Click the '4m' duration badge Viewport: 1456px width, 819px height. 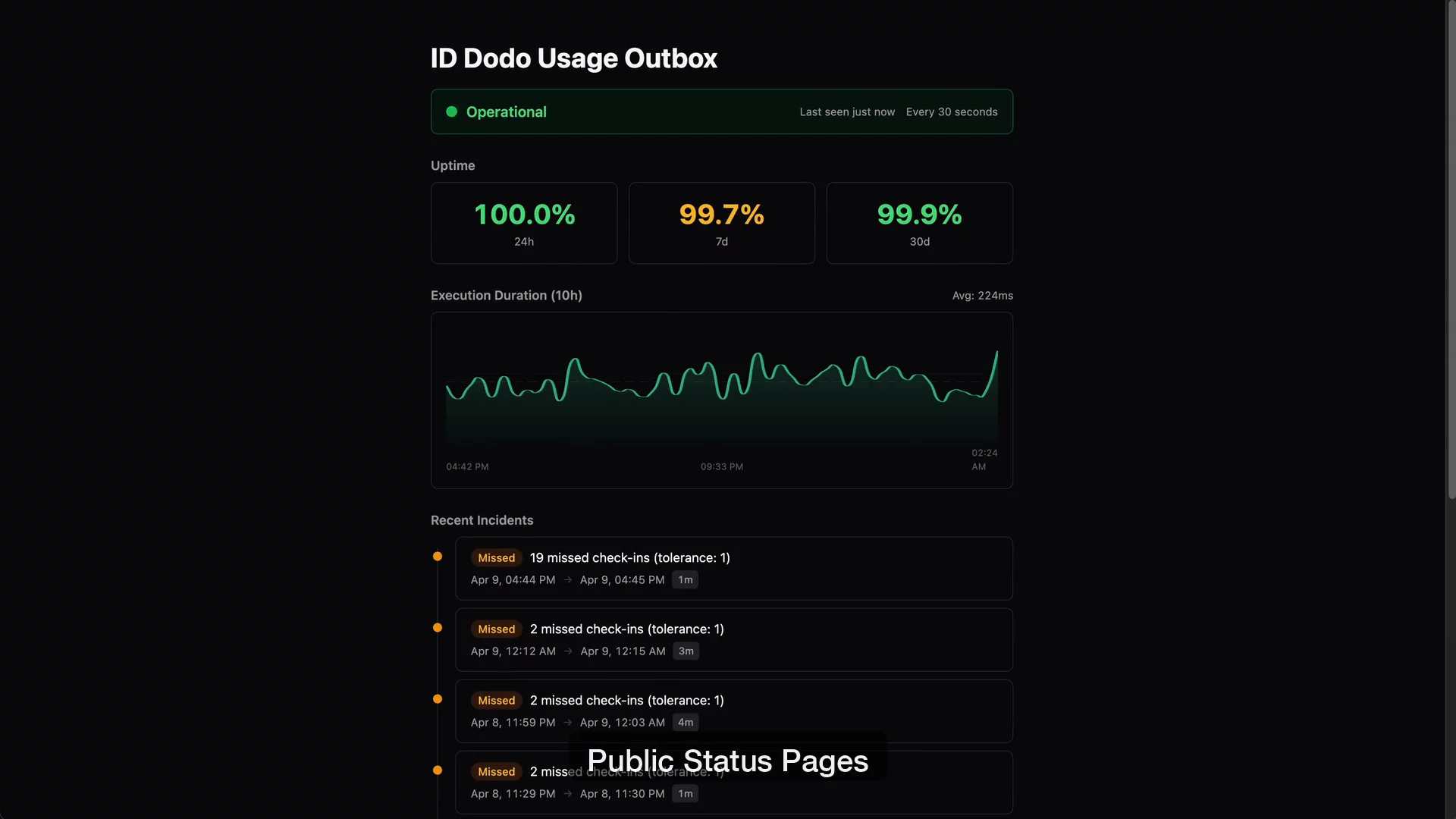(x=686, y=723)
